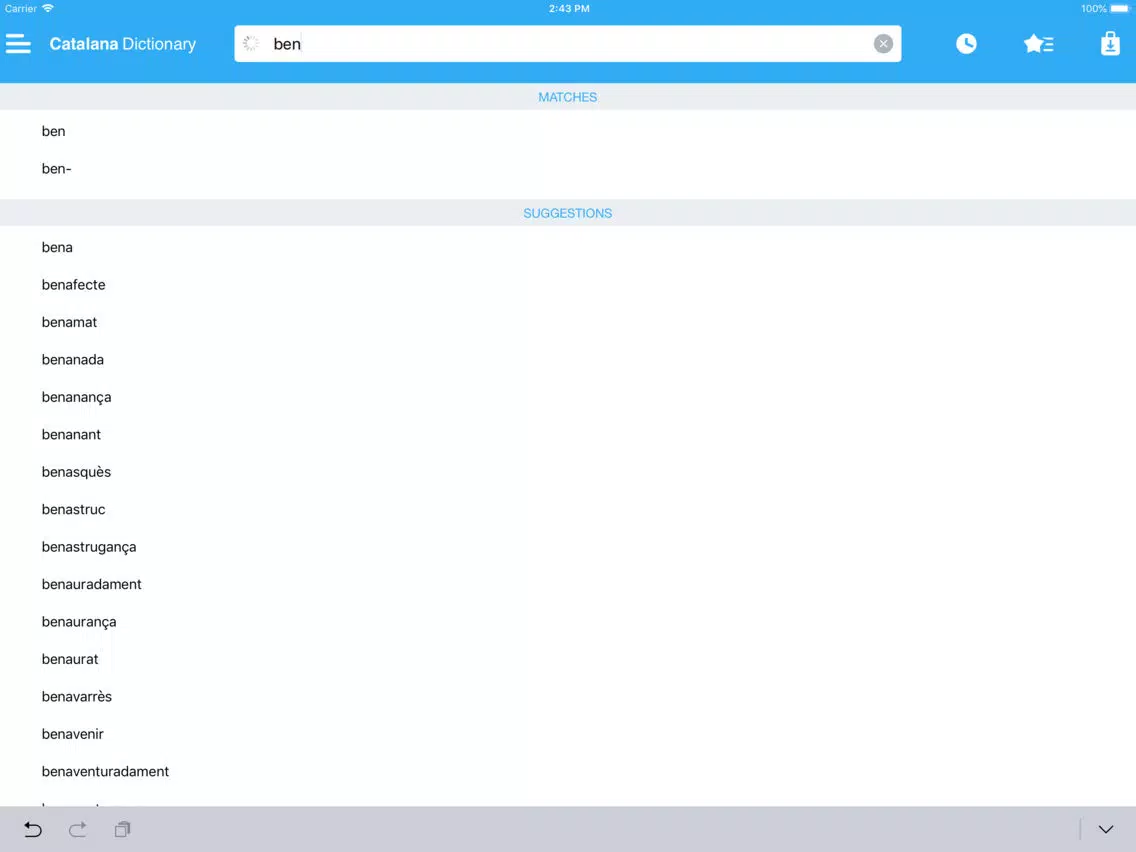This screenshot has height=852, width=1136.
Task: Clear the search field text
Action: (882, 44)
